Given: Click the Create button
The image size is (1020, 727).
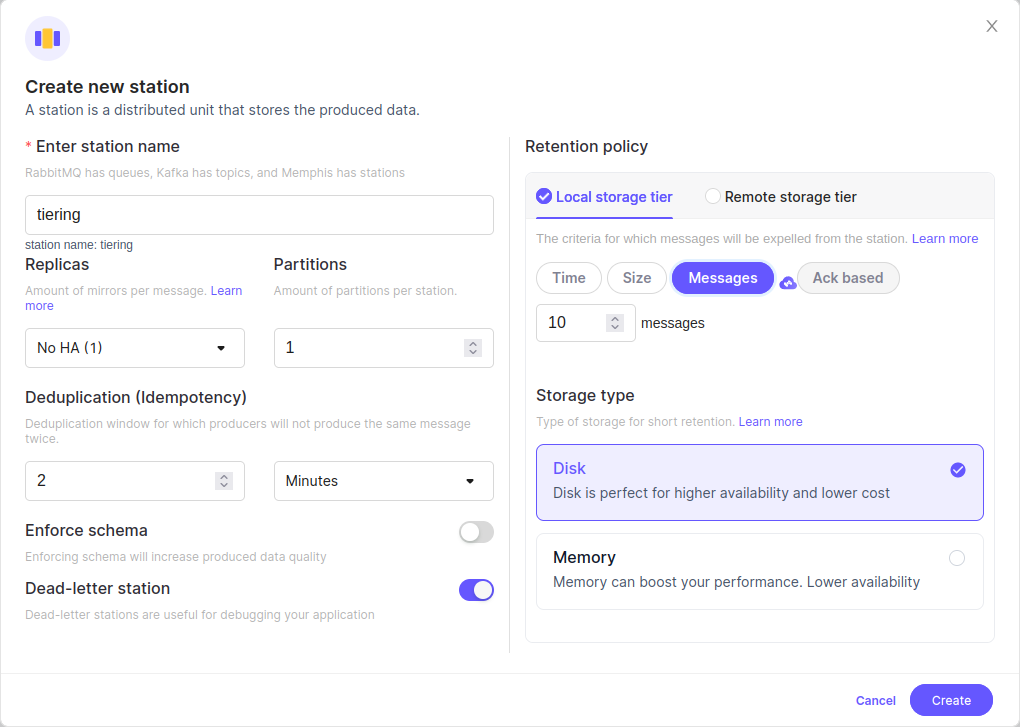Looking at the screenshot, I should [951, 700].
